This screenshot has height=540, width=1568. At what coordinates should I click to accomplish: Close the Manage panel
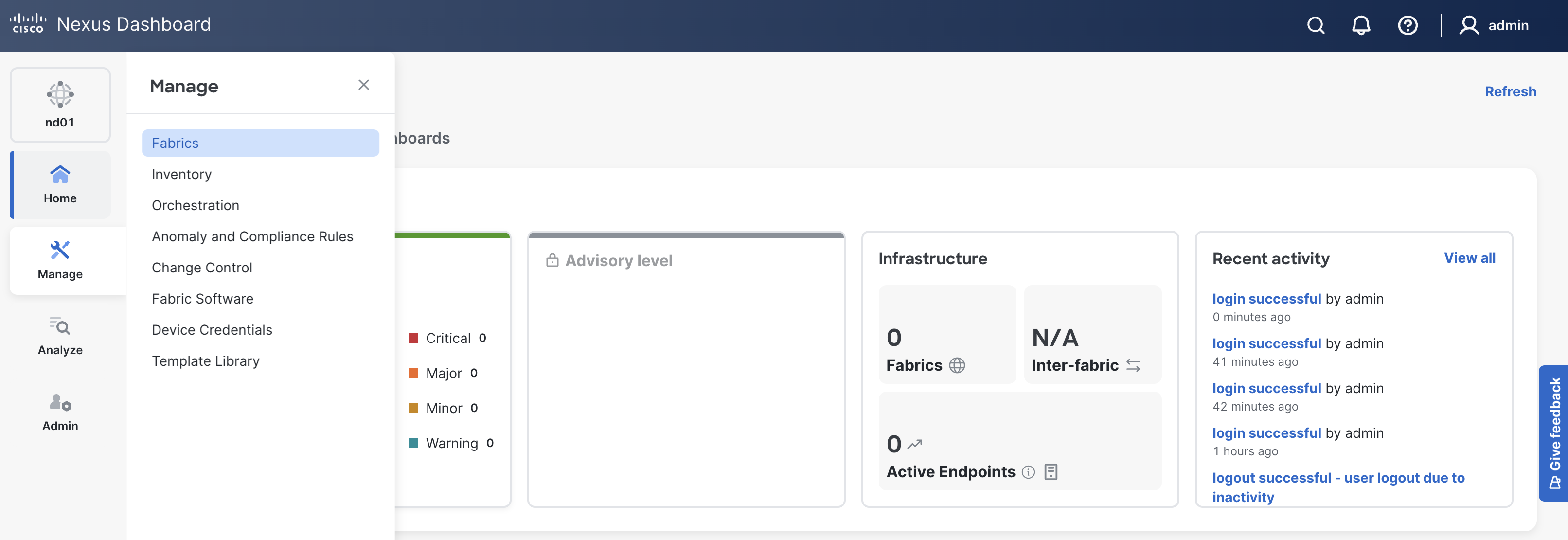coord(363,85)
